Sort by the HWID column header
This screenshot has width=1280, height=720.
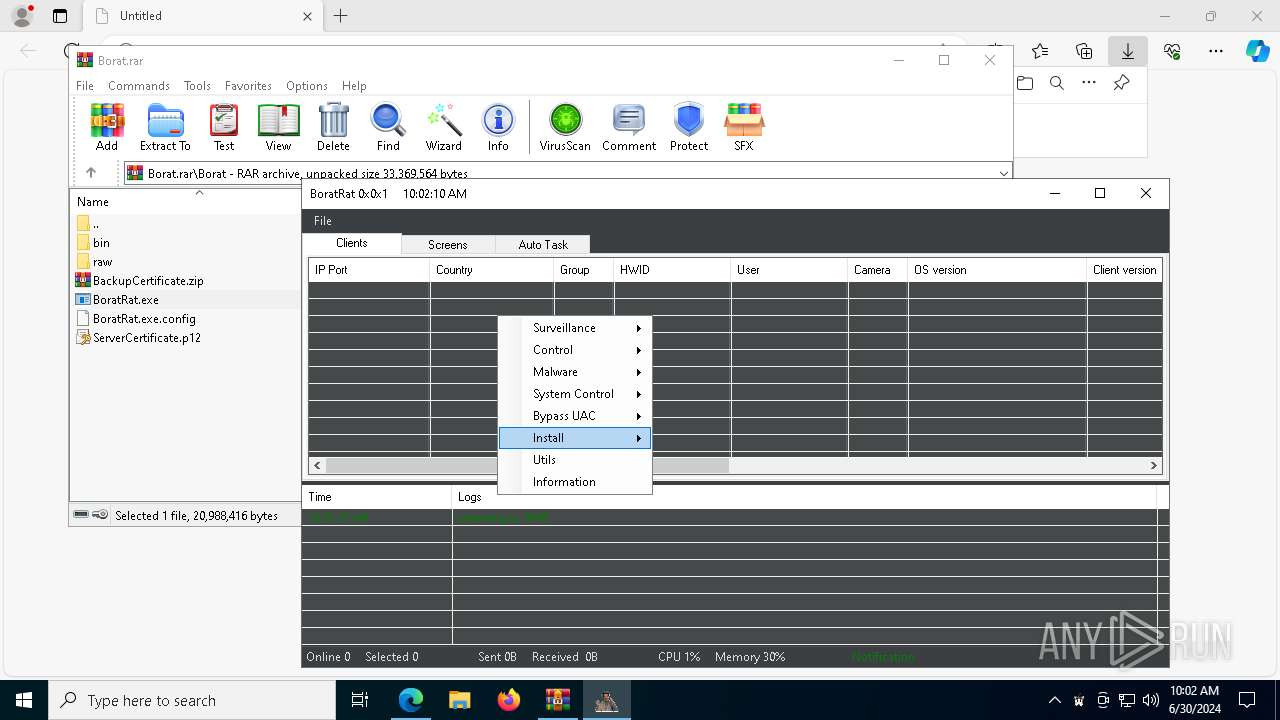click(x=672, y=270)
